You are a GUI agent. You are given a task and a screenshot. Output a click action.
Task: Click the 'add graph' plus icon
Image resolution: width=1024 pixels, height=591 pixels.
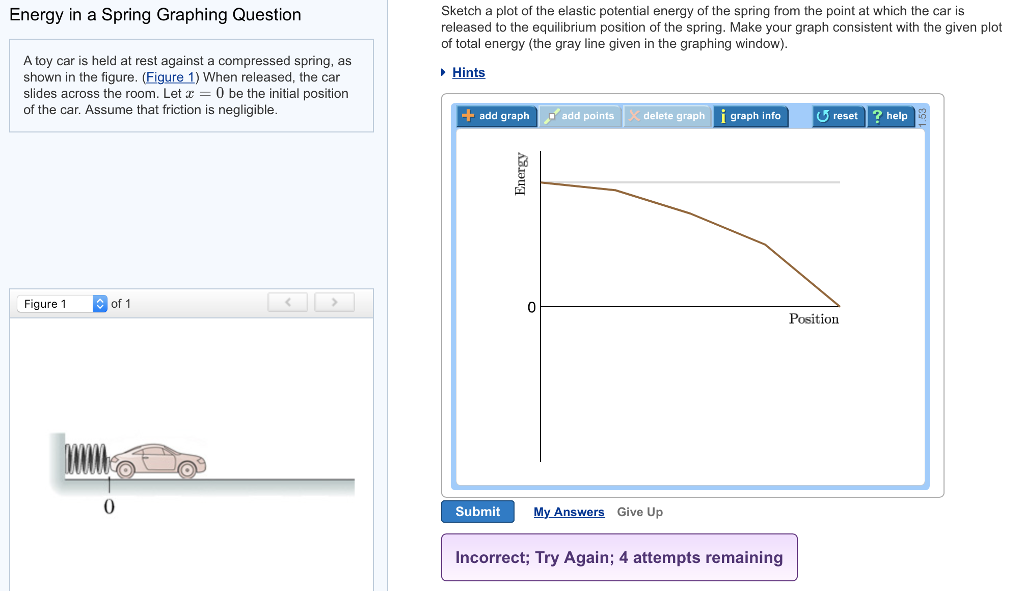tap(470, 115)
